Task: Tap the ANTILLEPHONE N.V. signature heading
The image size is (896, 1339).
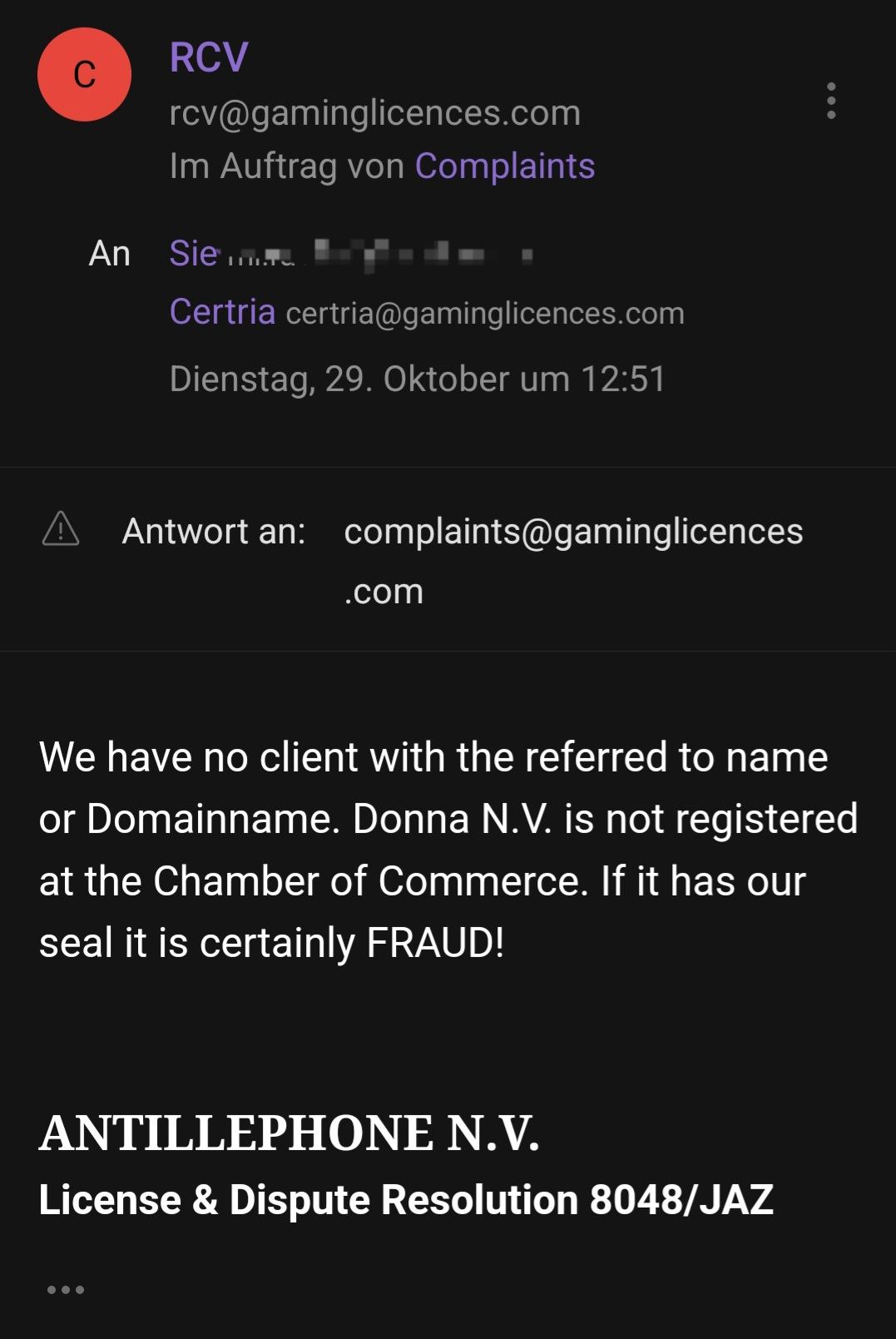Action: tap(289, 1133)
